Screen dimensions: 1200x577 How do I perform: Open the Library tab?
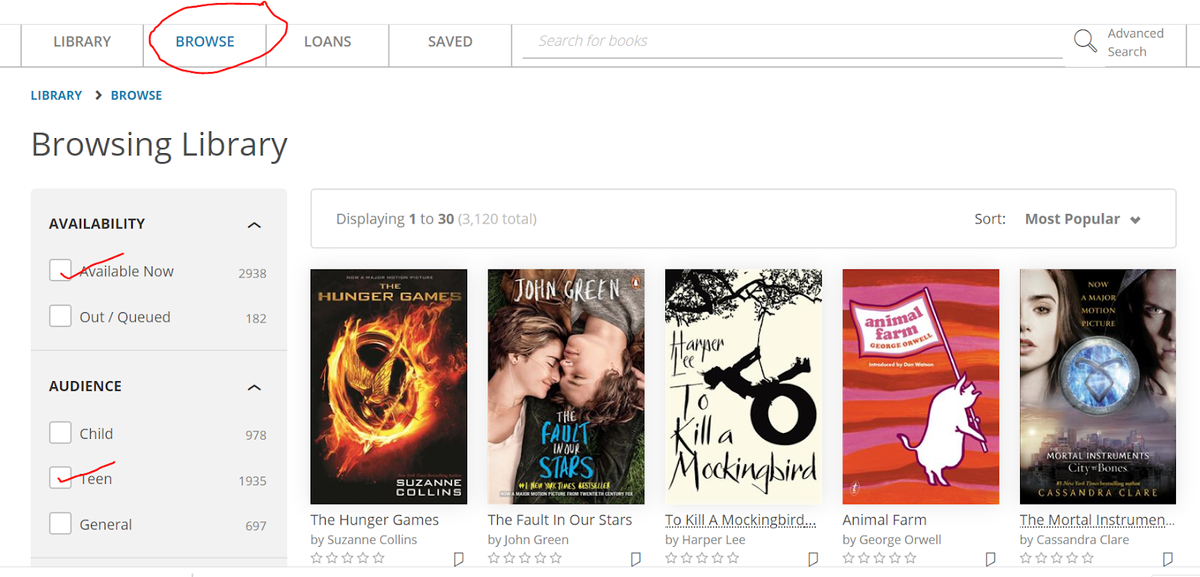coord(82,42)
